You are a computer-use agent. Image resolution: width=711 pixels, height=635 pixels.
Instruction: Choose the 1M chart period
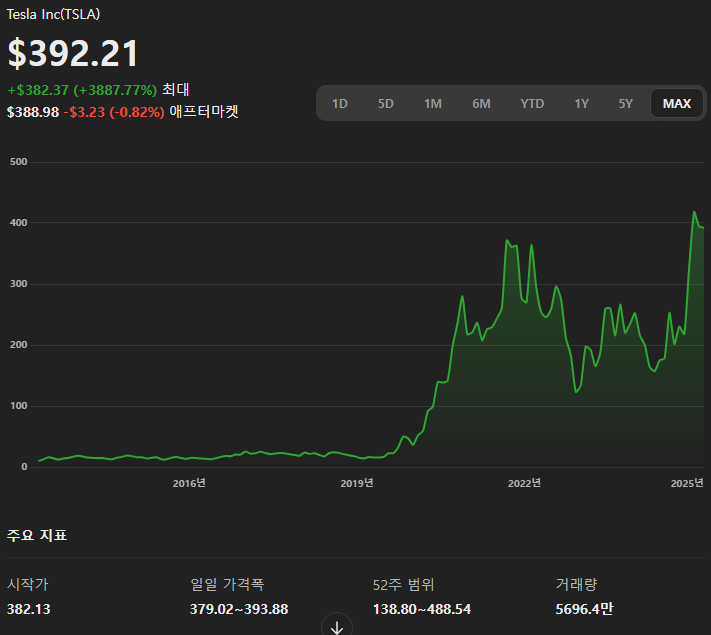click(433, 103)
